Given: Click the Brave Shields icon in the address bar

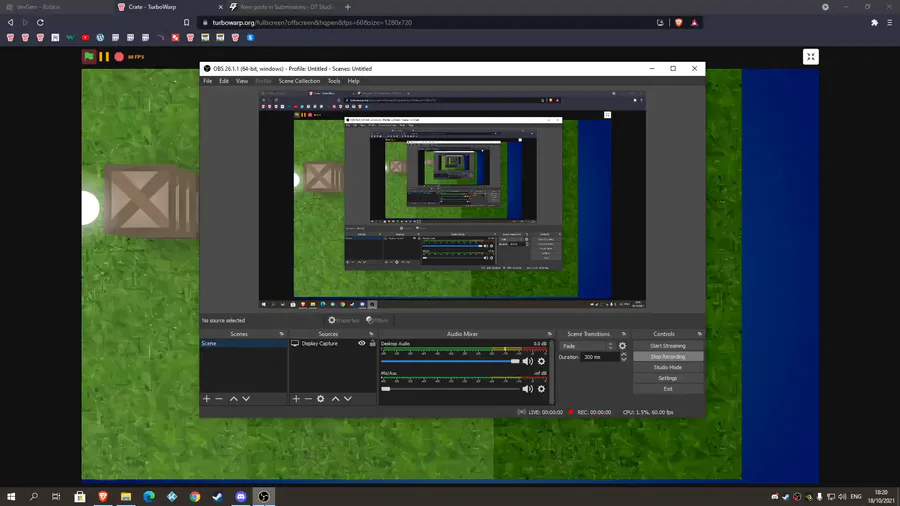Looking at the screenshot, I should (679, 22).
